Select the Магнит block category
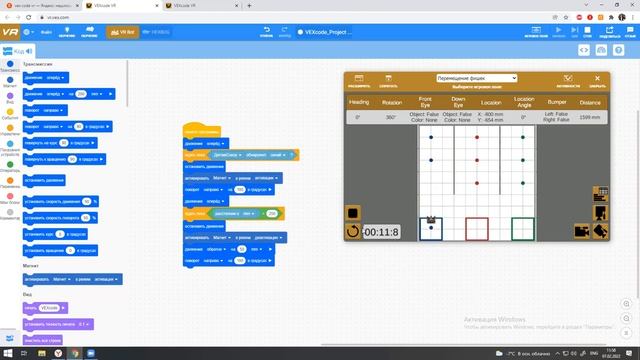 10,82
